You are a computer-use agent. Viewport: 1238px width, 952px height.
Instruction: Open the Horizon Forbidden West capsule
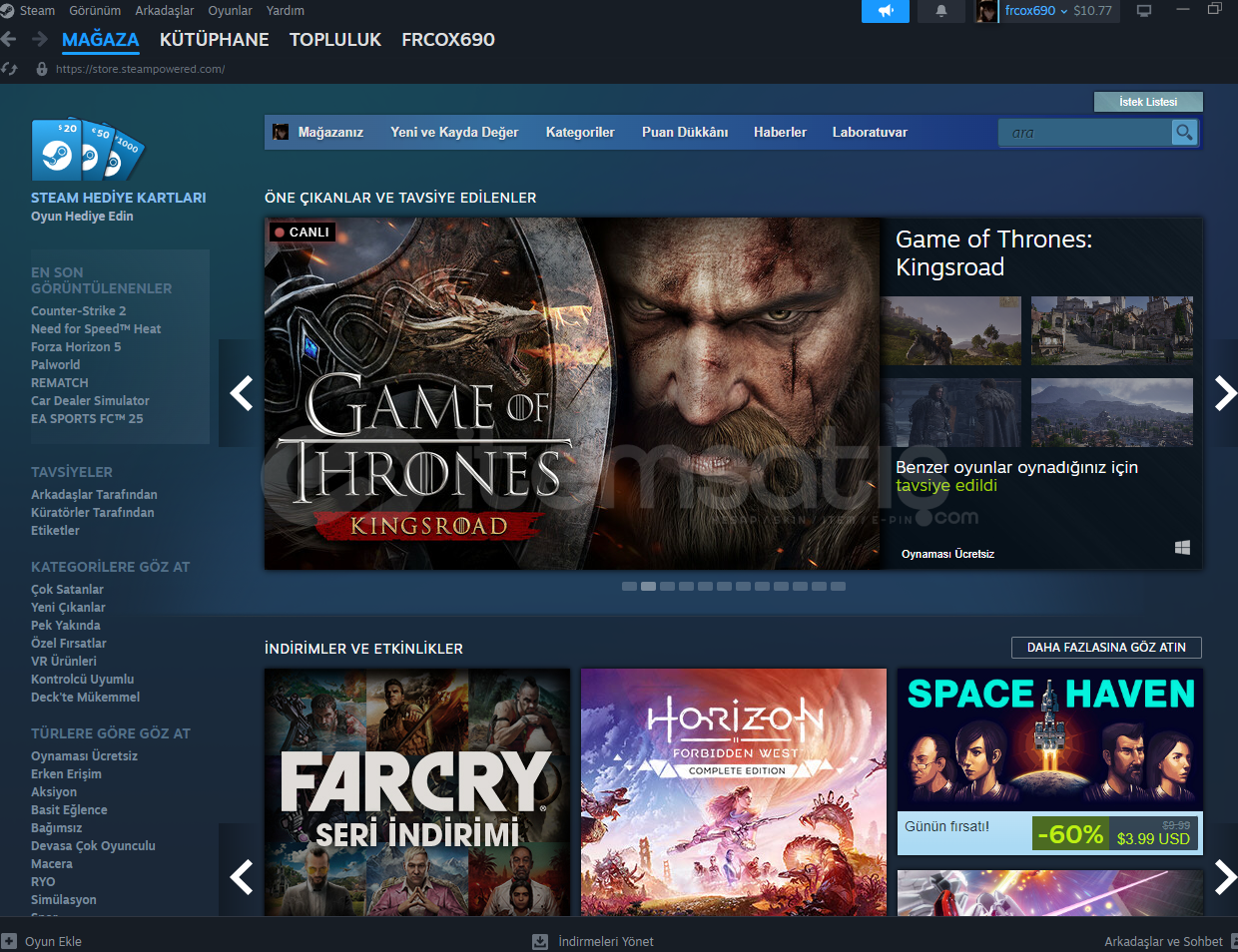coord(734,792)
